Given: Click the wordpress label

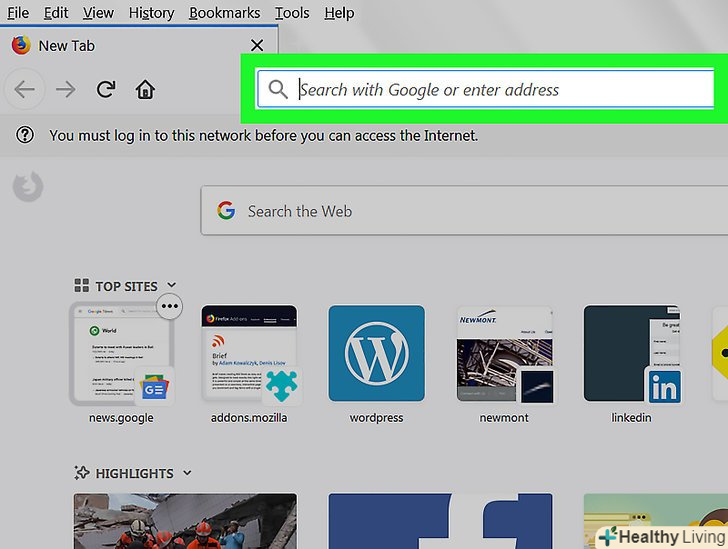Looking at the screenshot, I should click(377, 418).
